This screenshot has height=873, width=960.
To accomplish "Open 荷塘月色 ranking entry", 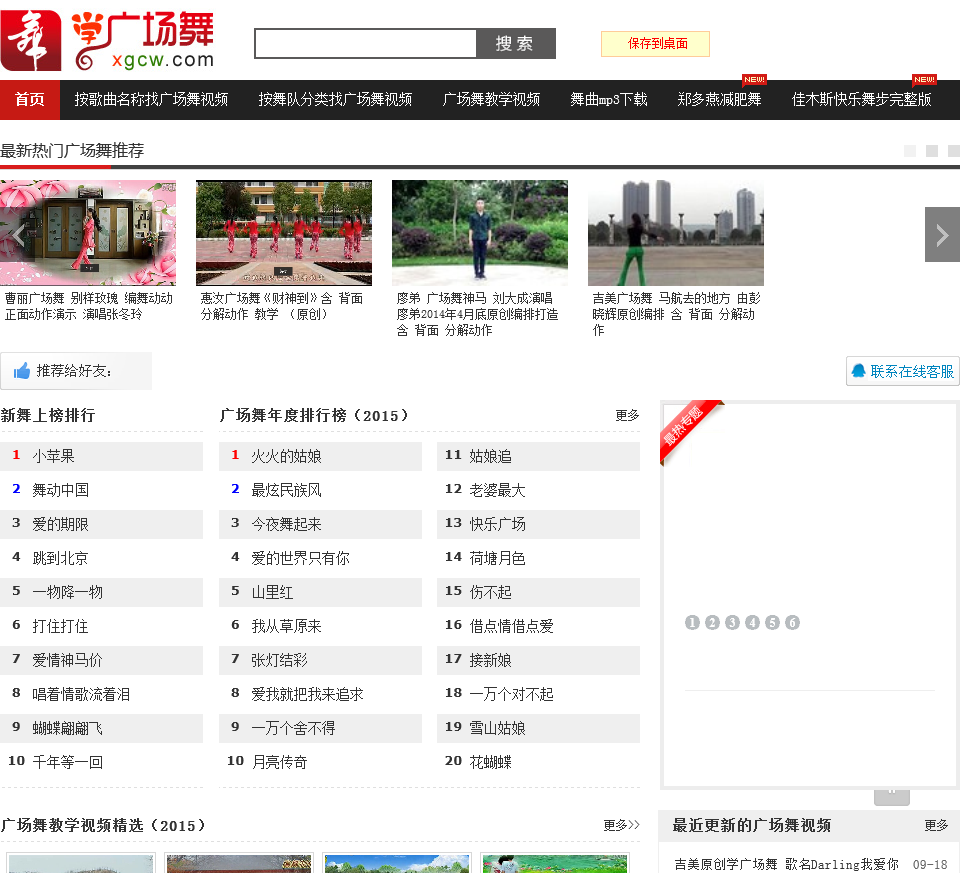I will (498, 558).
